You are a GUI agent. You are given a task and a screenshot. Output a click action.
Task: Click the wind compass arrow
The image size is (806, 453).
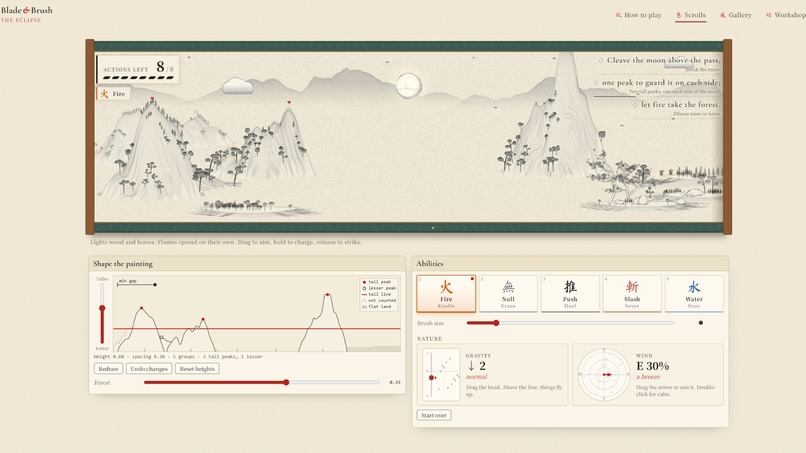[x=607, y=375]
